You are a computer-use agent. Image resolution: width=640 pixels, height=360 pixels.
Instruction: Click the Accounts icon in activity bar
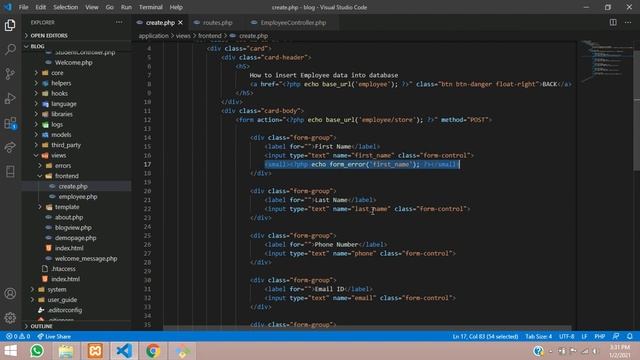10,293
